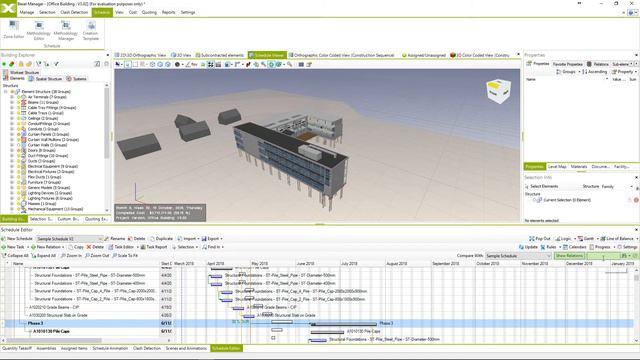The width and height of the screenshot is (640, 360).
Task: Open the Compare With schedule dropdown
Action: click(x=518, y=256)
